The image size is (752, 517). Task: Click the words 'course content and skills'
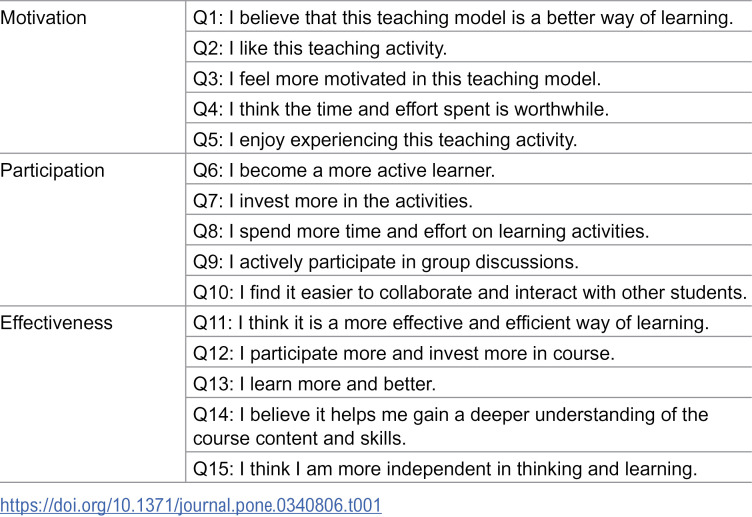pos(299,438)
